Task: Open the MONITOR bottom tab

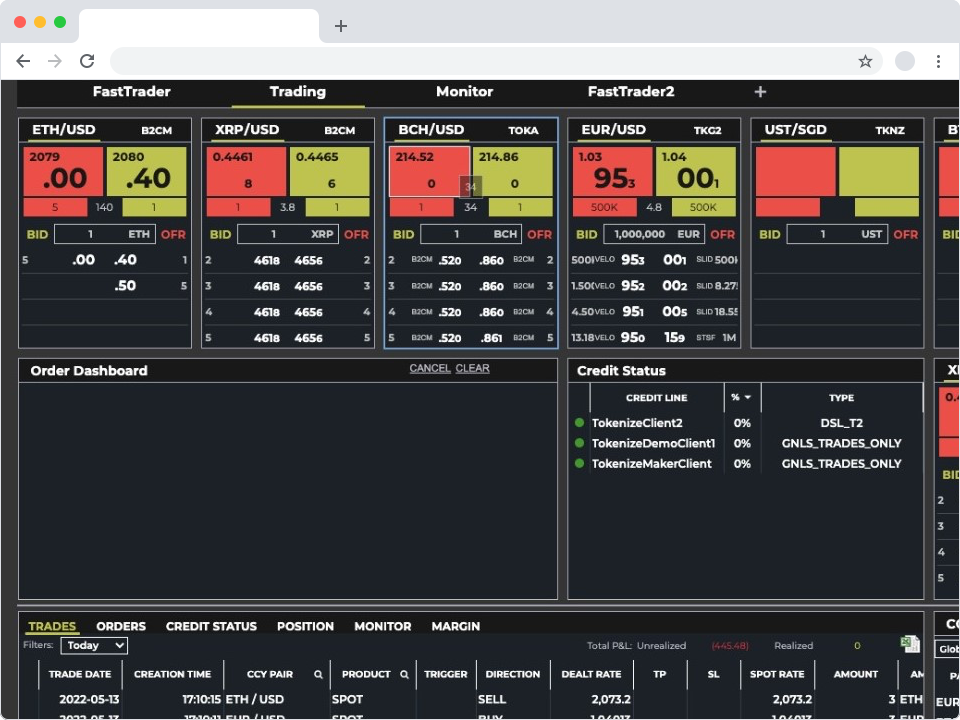Action: 383,626
